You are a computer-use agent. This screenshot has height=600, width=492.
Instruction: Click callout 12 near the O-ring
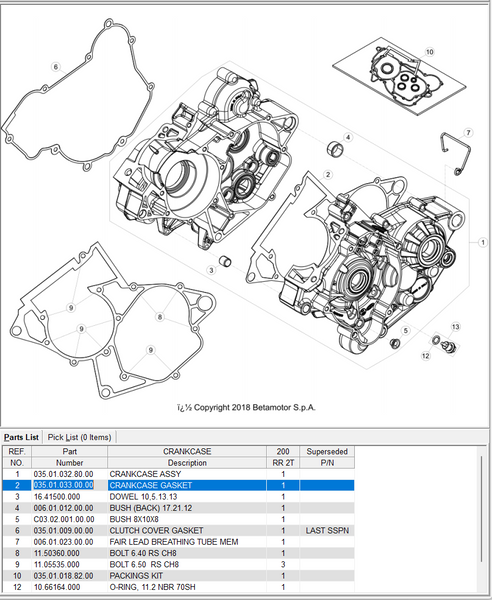426,356
